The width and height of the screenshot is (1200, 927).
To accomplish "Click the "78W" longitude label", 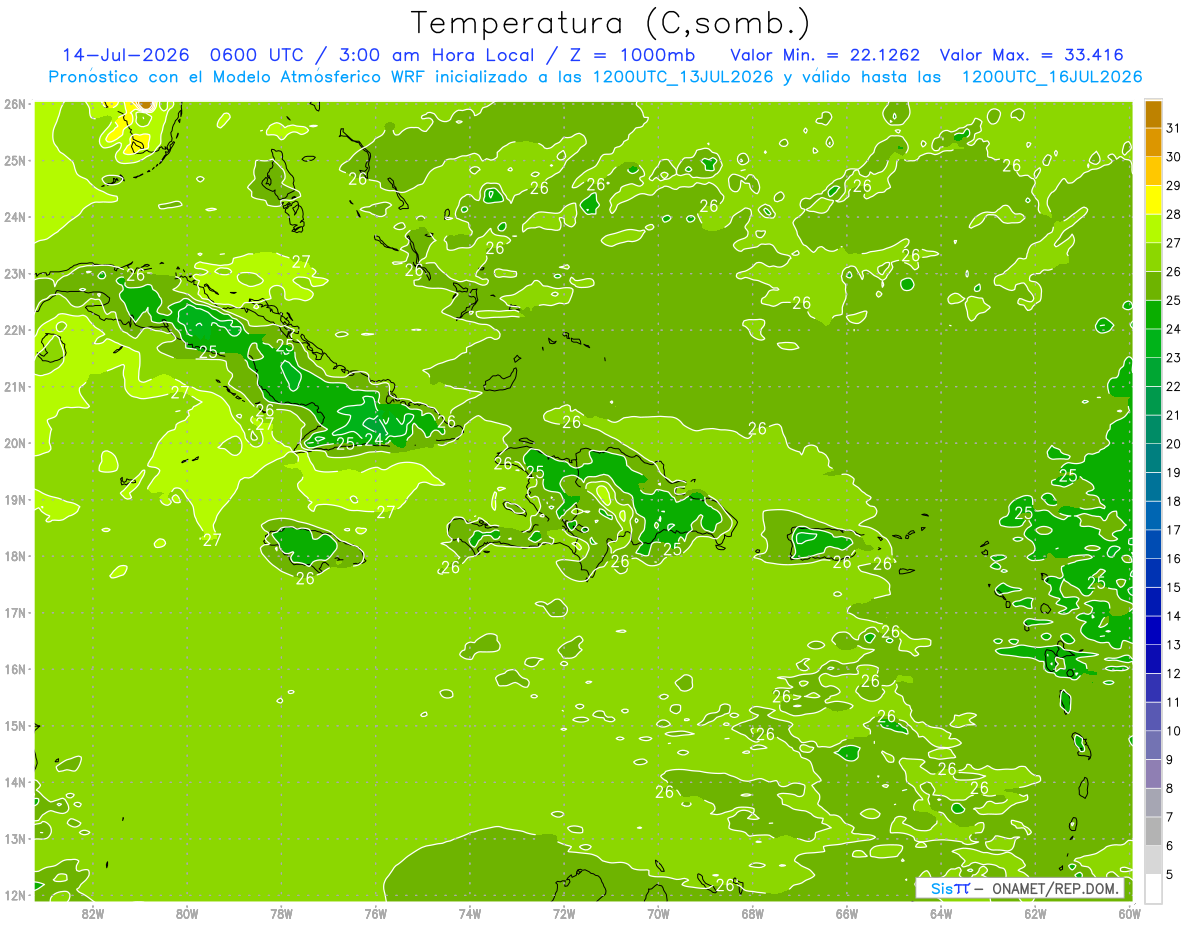I will click(x=281, y=913).
